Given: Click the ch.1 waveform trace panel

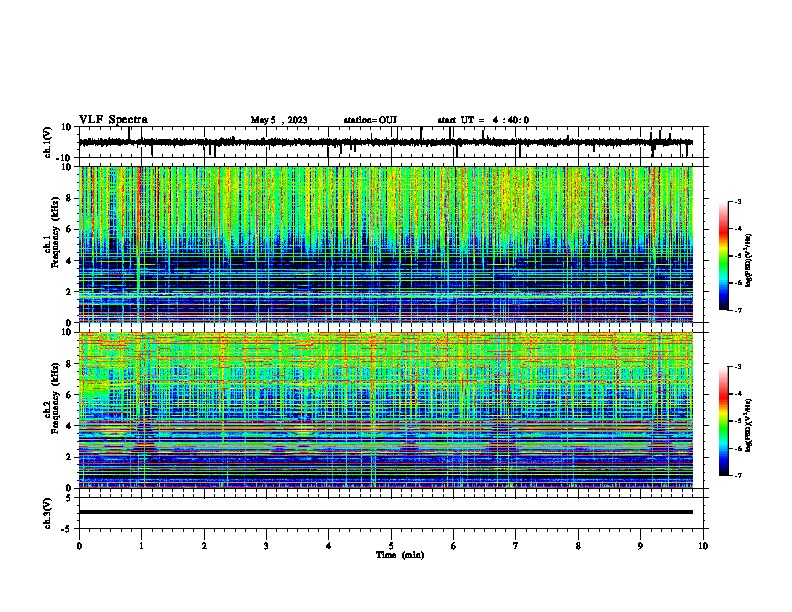Looking at the screenshot, I should pos(391,142).
